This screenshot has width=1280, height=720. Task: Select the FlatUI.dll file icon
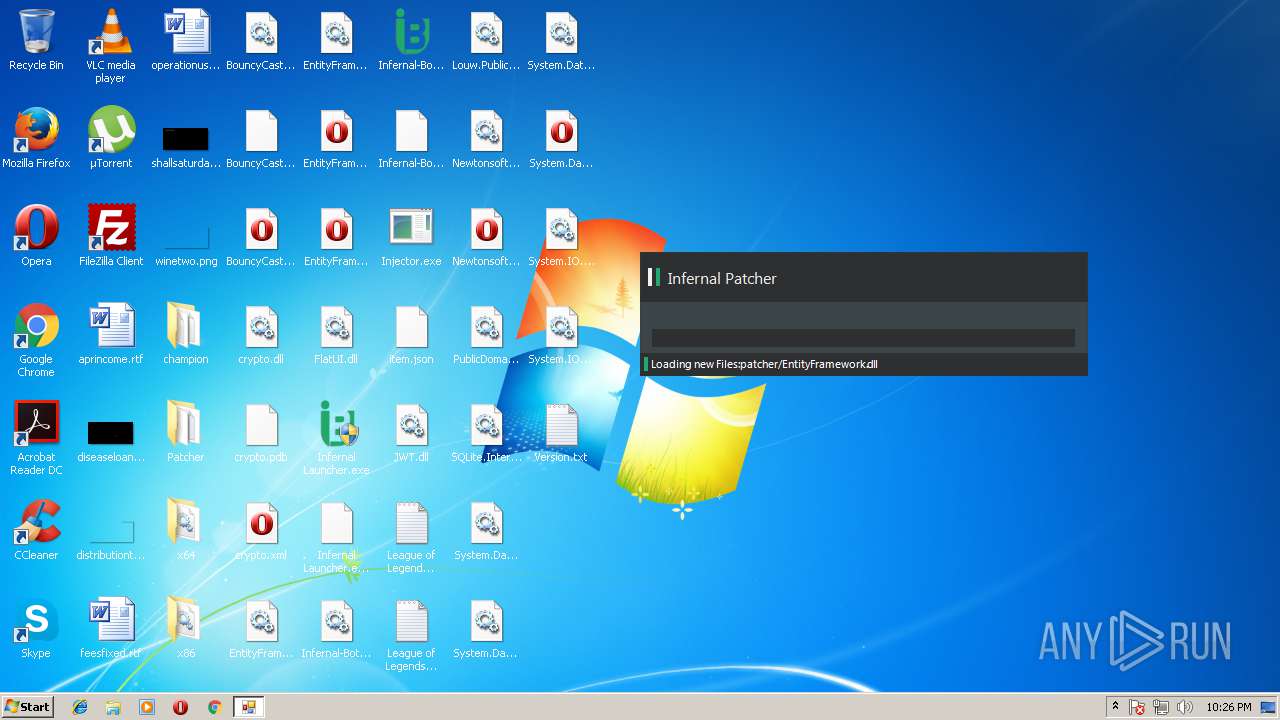[336, 334]
